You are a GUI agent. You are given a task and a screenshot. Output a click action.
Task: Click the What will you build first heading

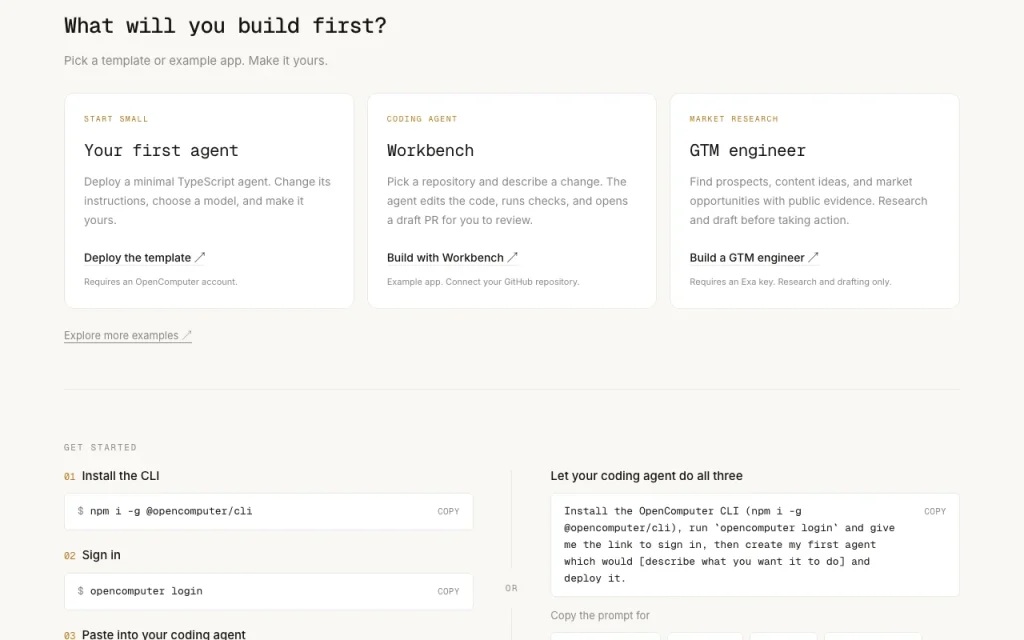[x=225, y=26]
